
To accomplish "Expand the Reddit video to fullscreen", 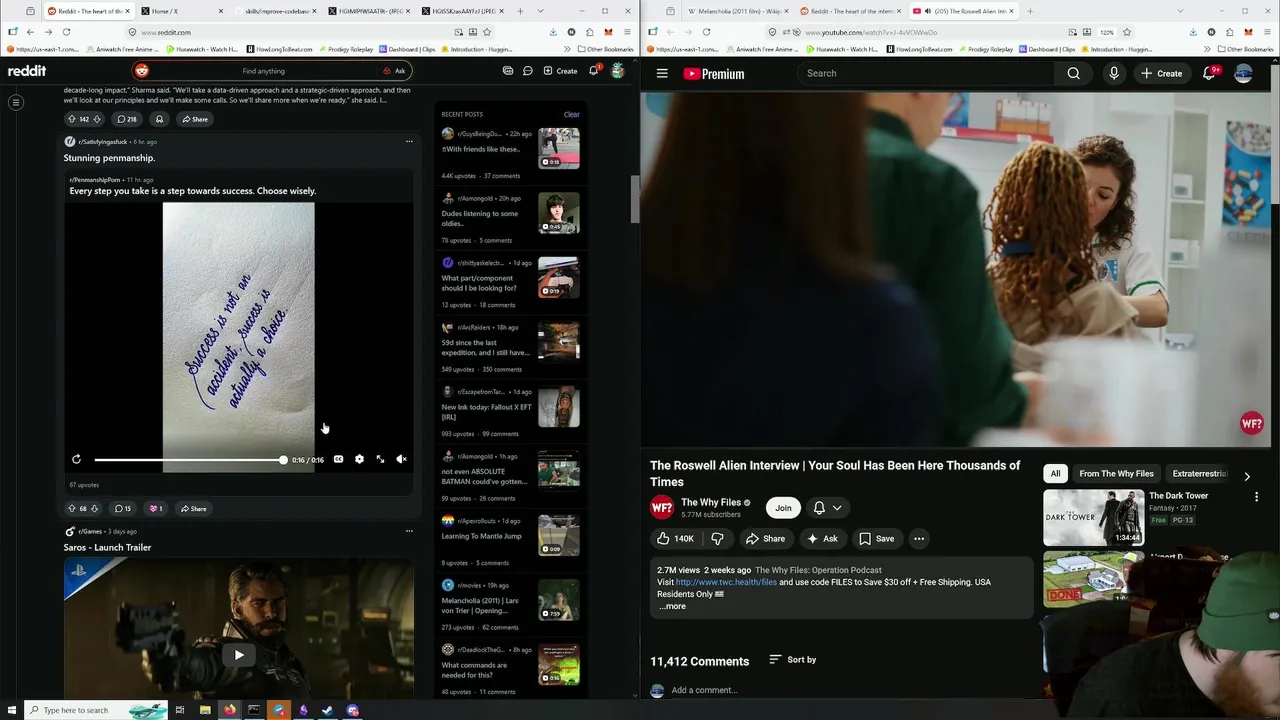I will pyautogui.click(x=380, y=459).
